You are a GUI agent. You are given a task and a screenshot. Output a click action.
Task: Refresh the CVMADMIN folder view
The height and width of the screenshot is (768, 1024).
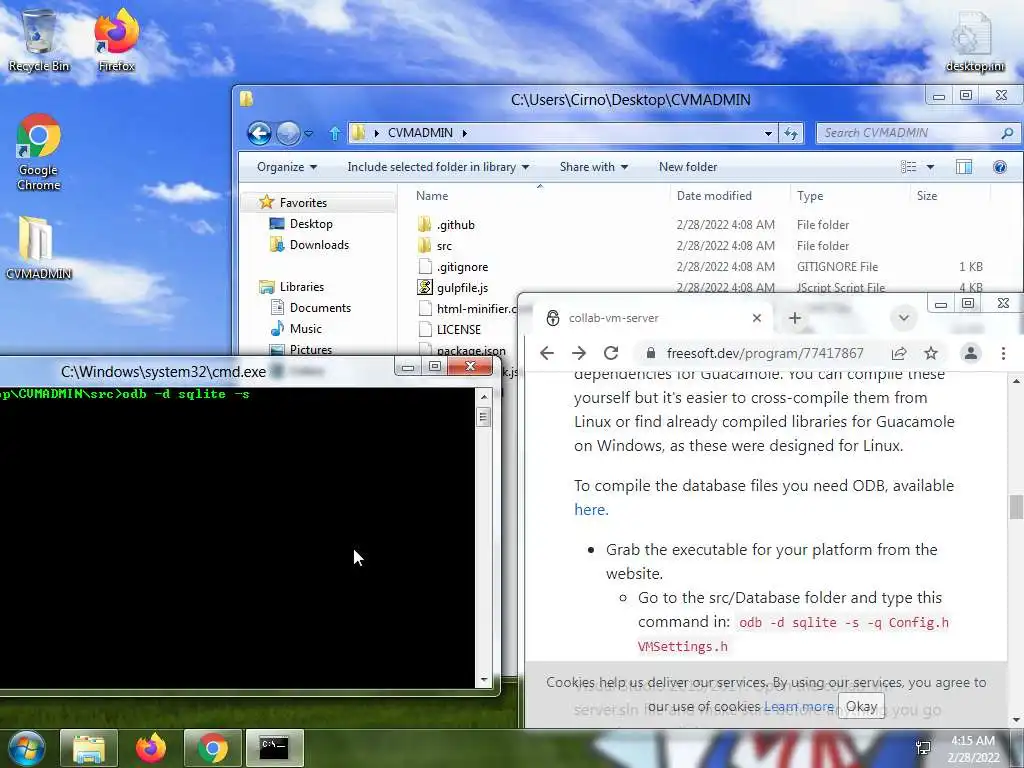tap(791, 133)
